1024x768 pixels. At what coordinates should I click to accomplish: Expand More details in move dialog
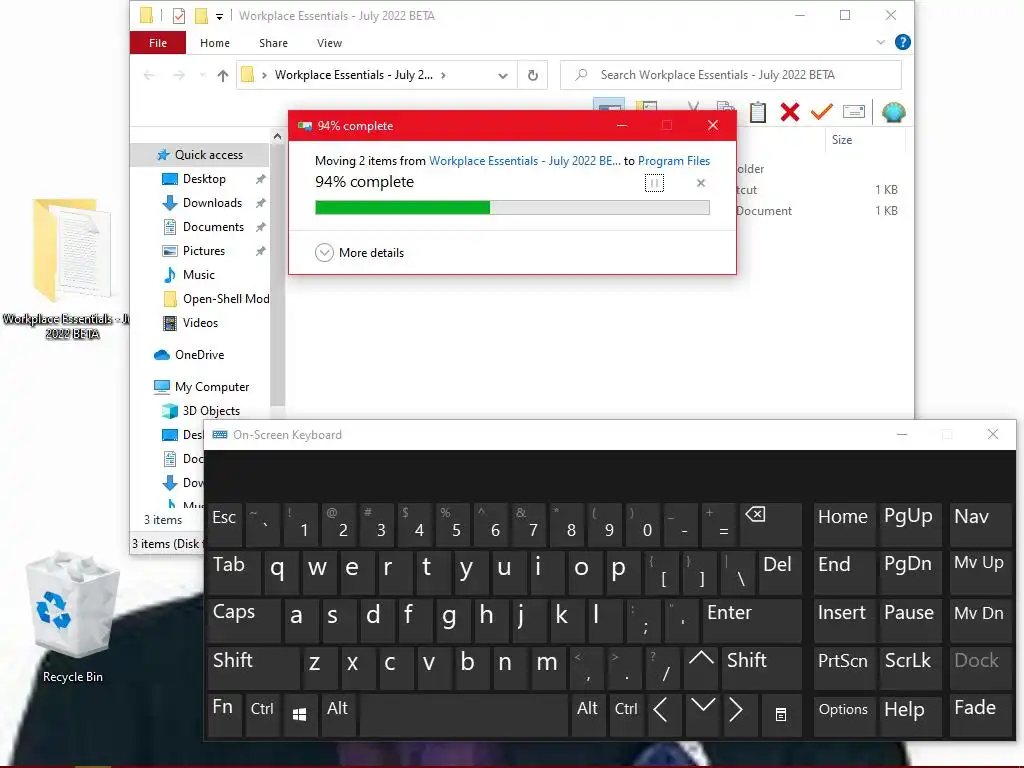click(360, 253)
